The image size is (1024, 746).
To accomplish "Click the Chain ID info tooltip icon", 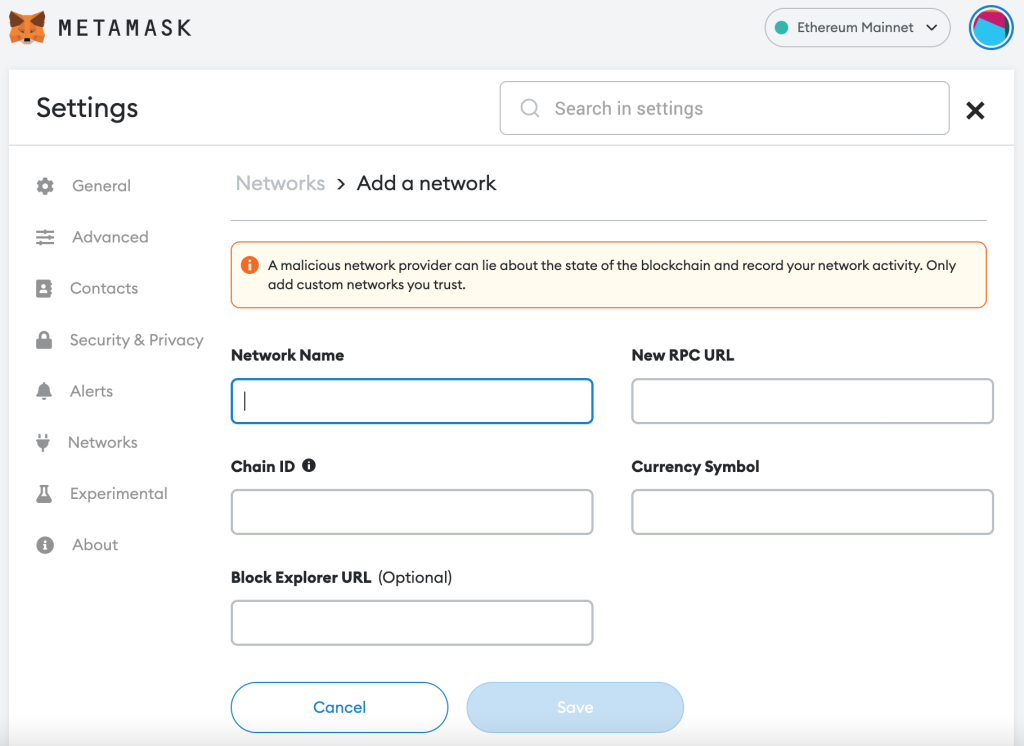I will pos(309,465).
